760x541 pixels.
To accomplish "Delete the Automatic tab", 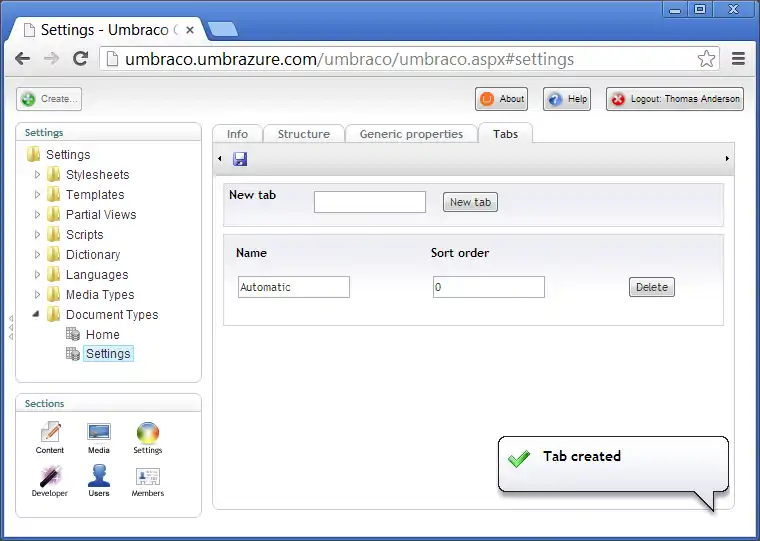I will point(651,287).
